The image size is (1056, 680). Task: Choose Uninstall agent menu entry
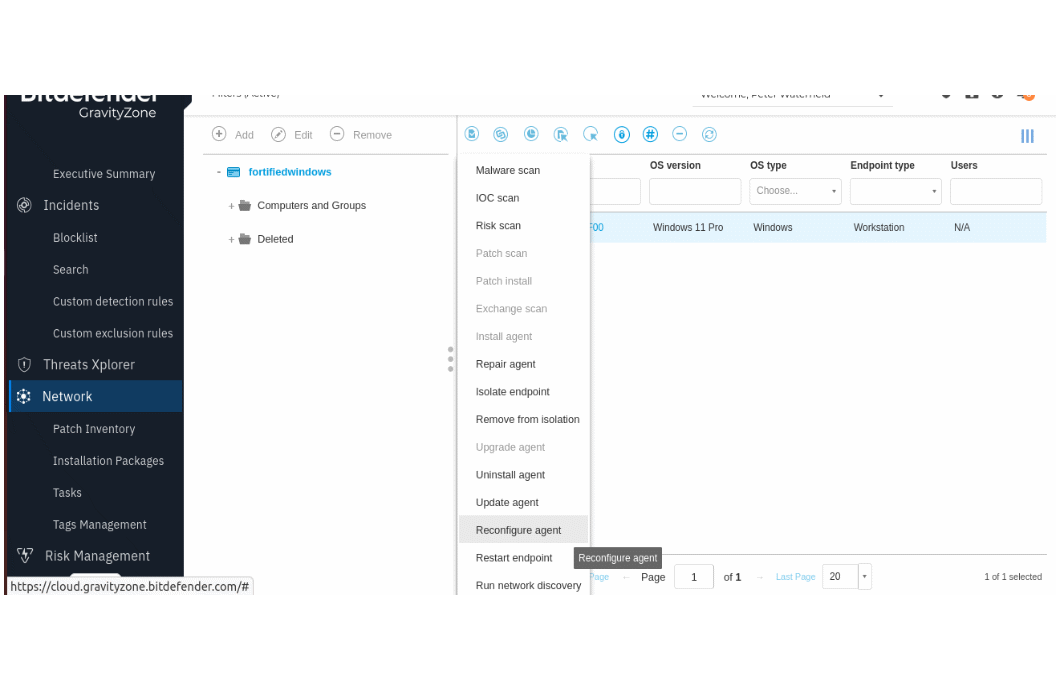(x=510, y=475)
